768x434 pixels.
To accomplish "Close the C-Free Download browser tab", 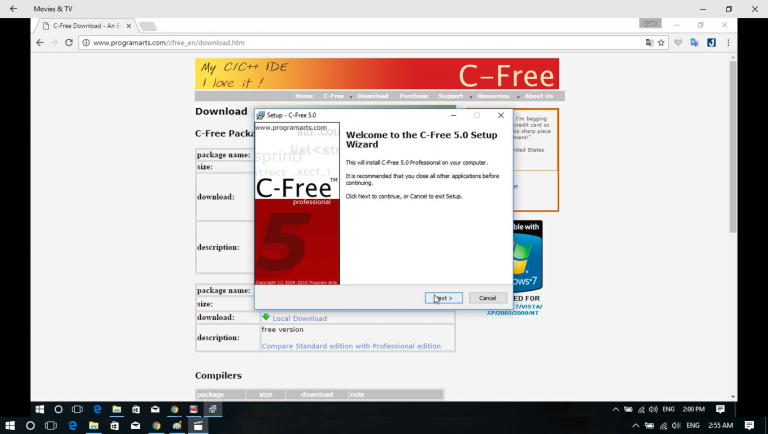I will [129, 26].
